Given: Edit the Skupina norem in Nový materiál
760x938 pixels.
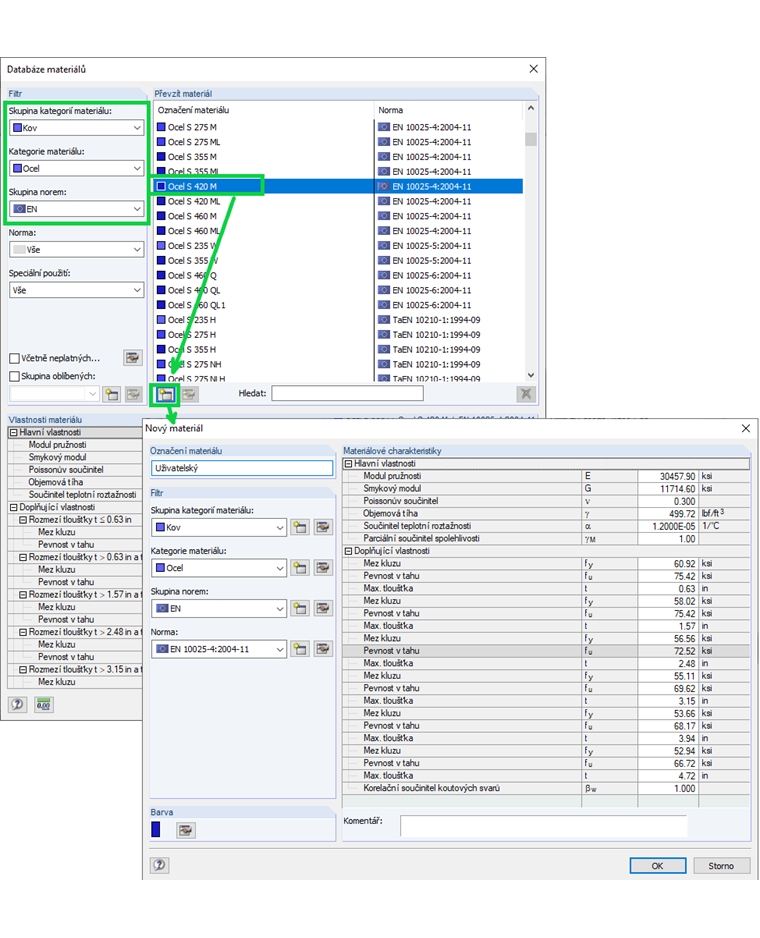Looking at the screenshot, I should (323, 608).
